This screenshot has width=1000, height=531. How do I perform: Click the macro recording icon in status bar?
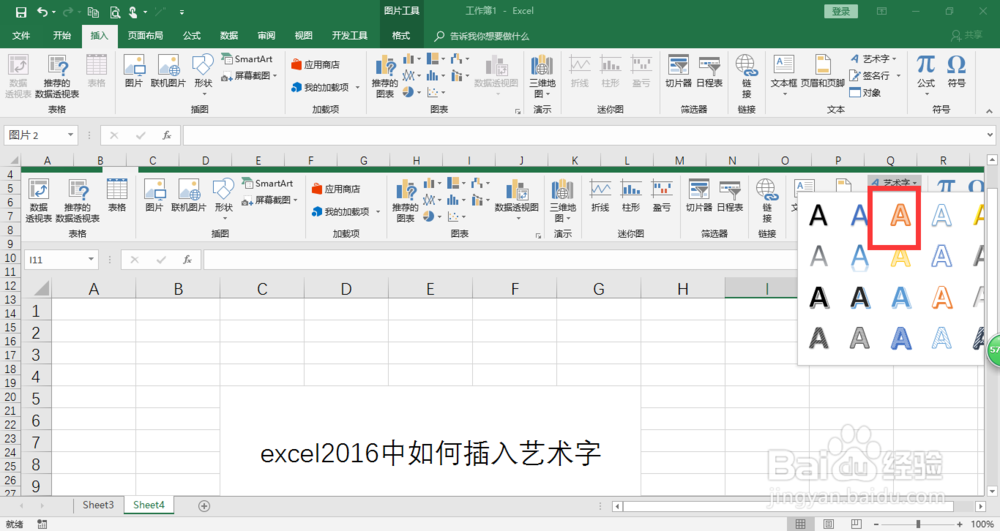click(42, 524)
